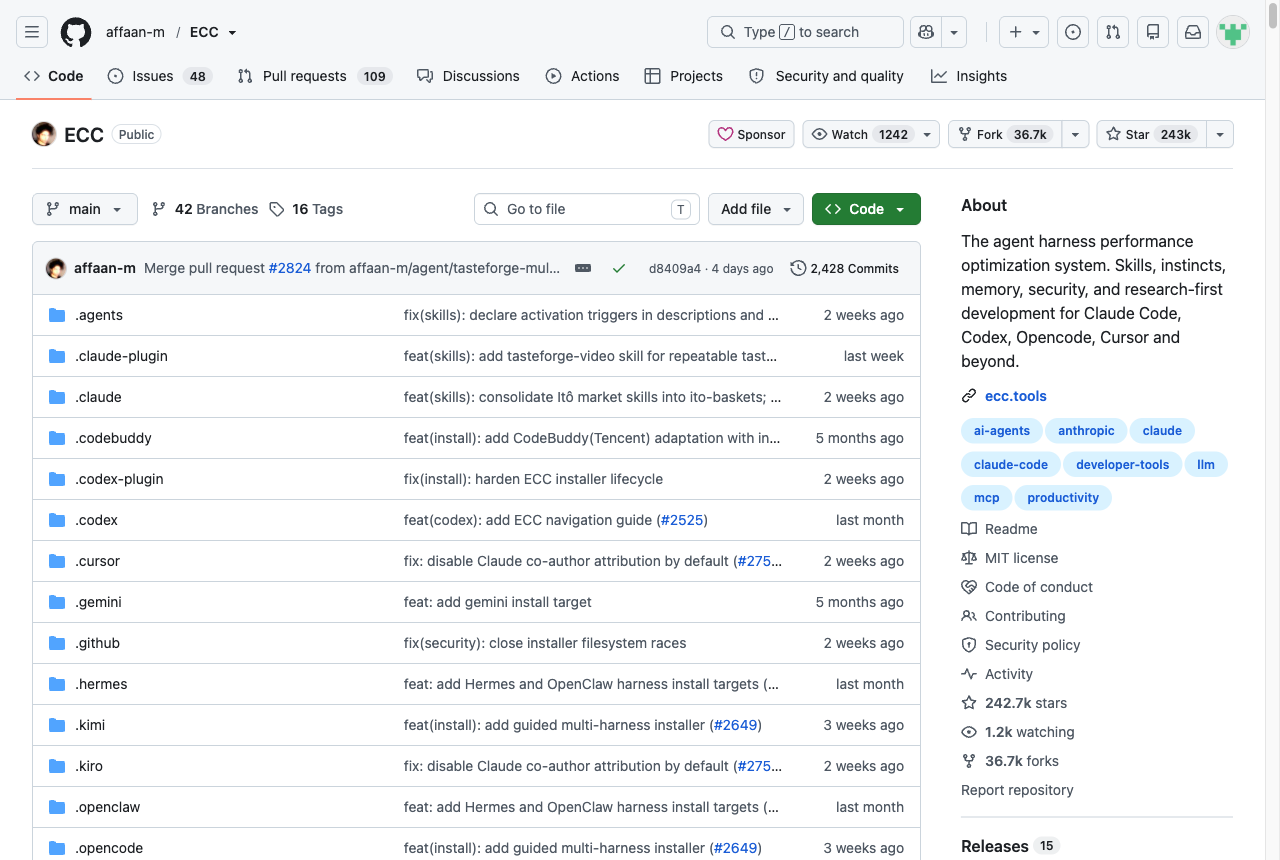Open the .kiro folder name
This screenshot has height=860, width=1280.
click(89, 766)
